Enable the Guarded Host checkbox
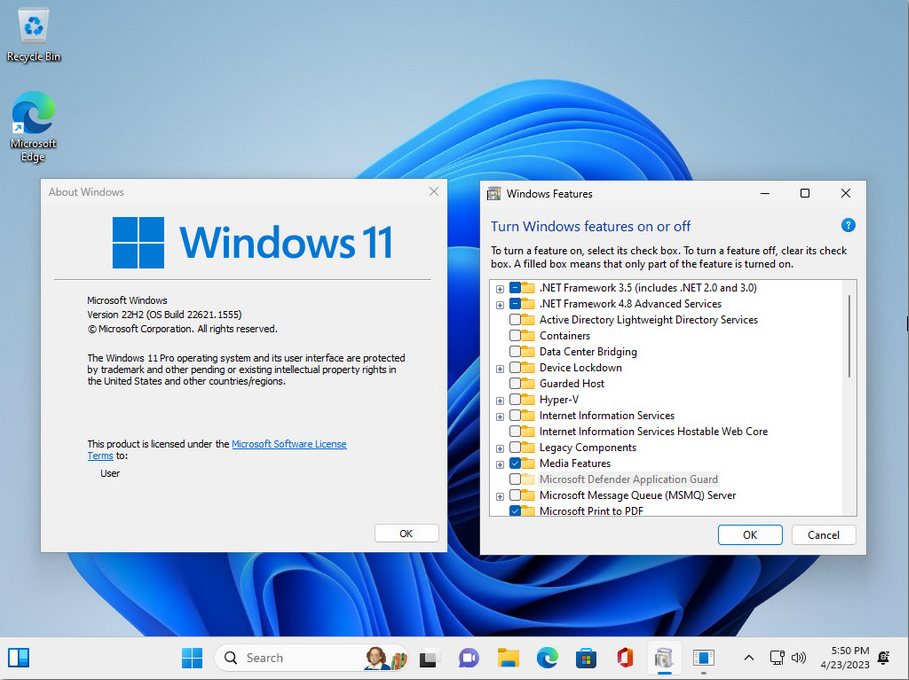This screenshot has height=680, width=909. [515, 383]
